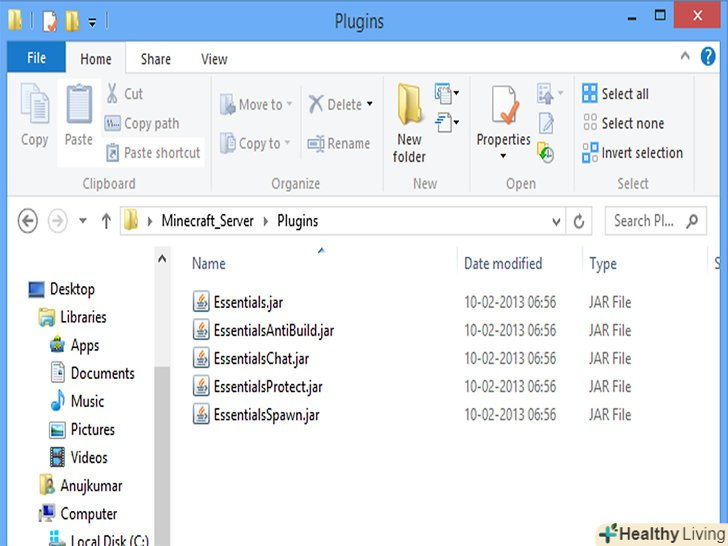
Task: Open the Documents library
Action: tap(102, 373)
